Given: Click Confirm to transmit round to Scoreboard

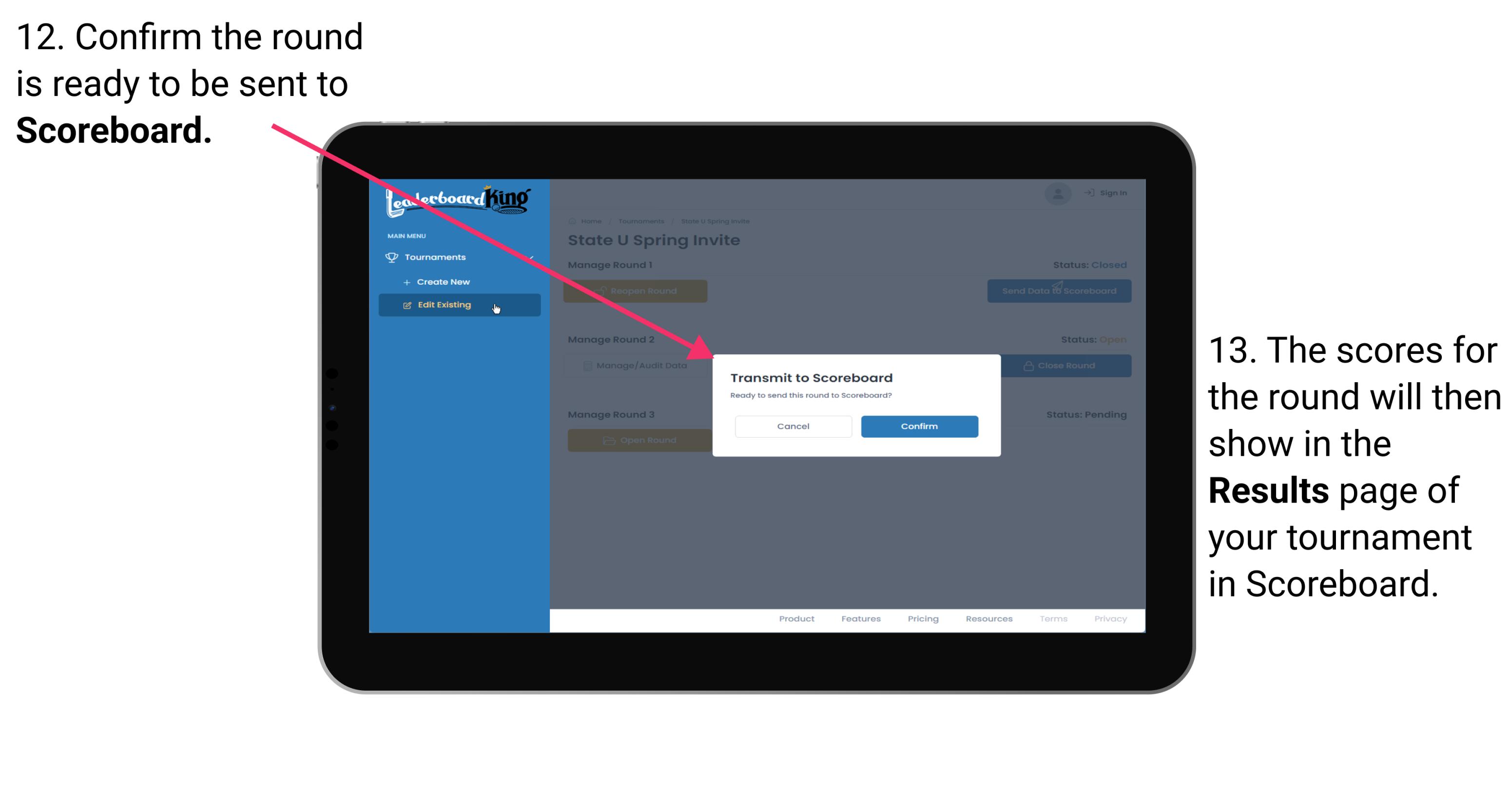Looking at the screenshot, I should pyautogui.click(x=918, y=425).
